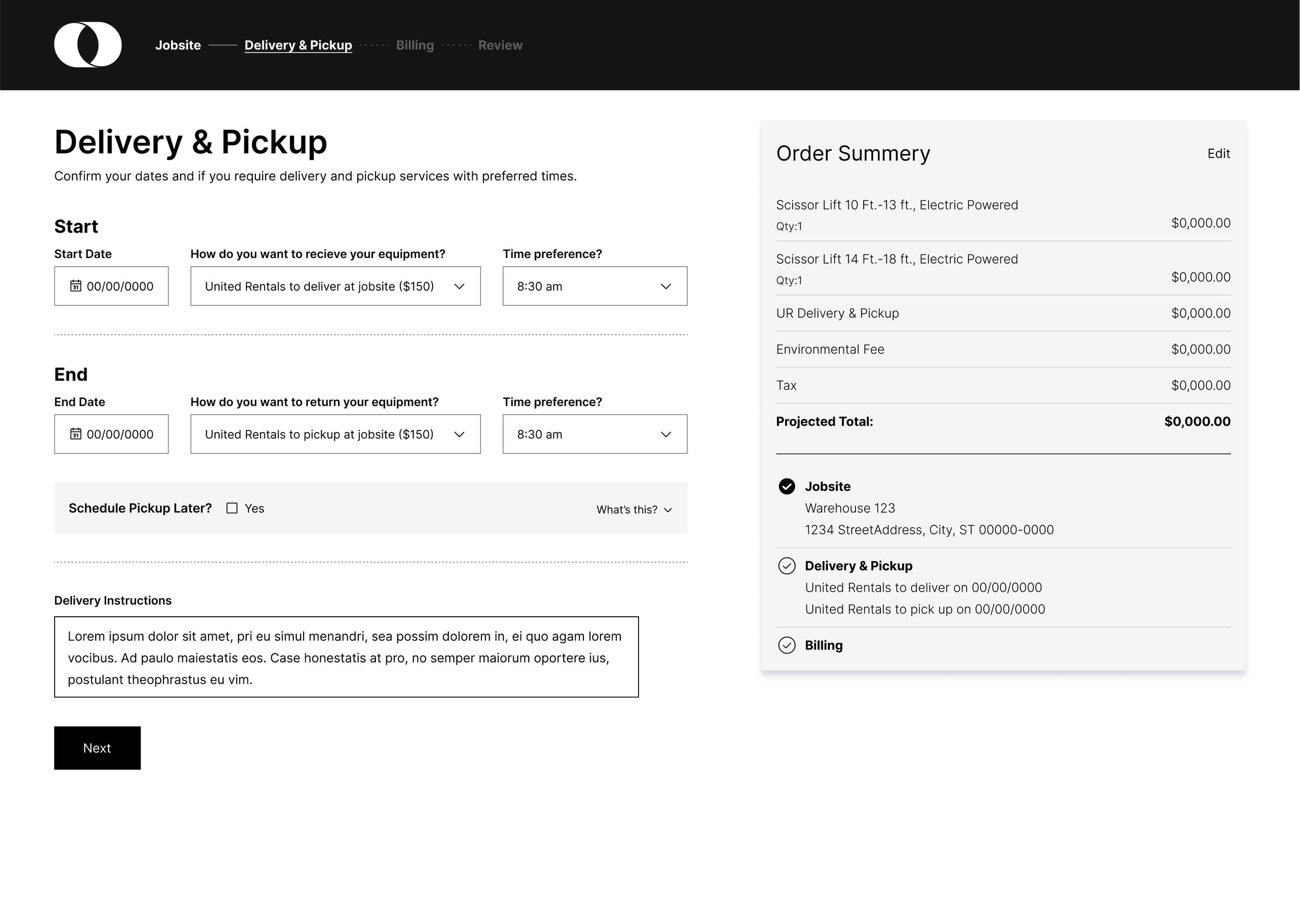Click the calendar icon in End Date field

pyautogui.click(x=76, y=434)
